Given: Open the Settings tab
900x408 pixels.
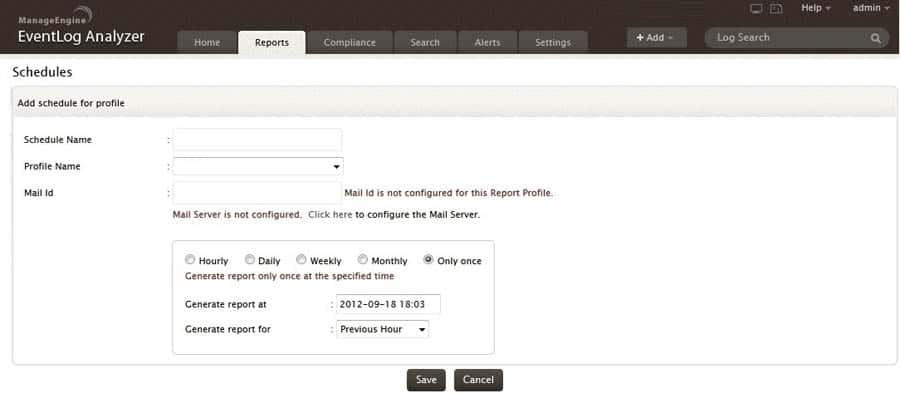Looking at the screenshot, I should click(553, 42).
